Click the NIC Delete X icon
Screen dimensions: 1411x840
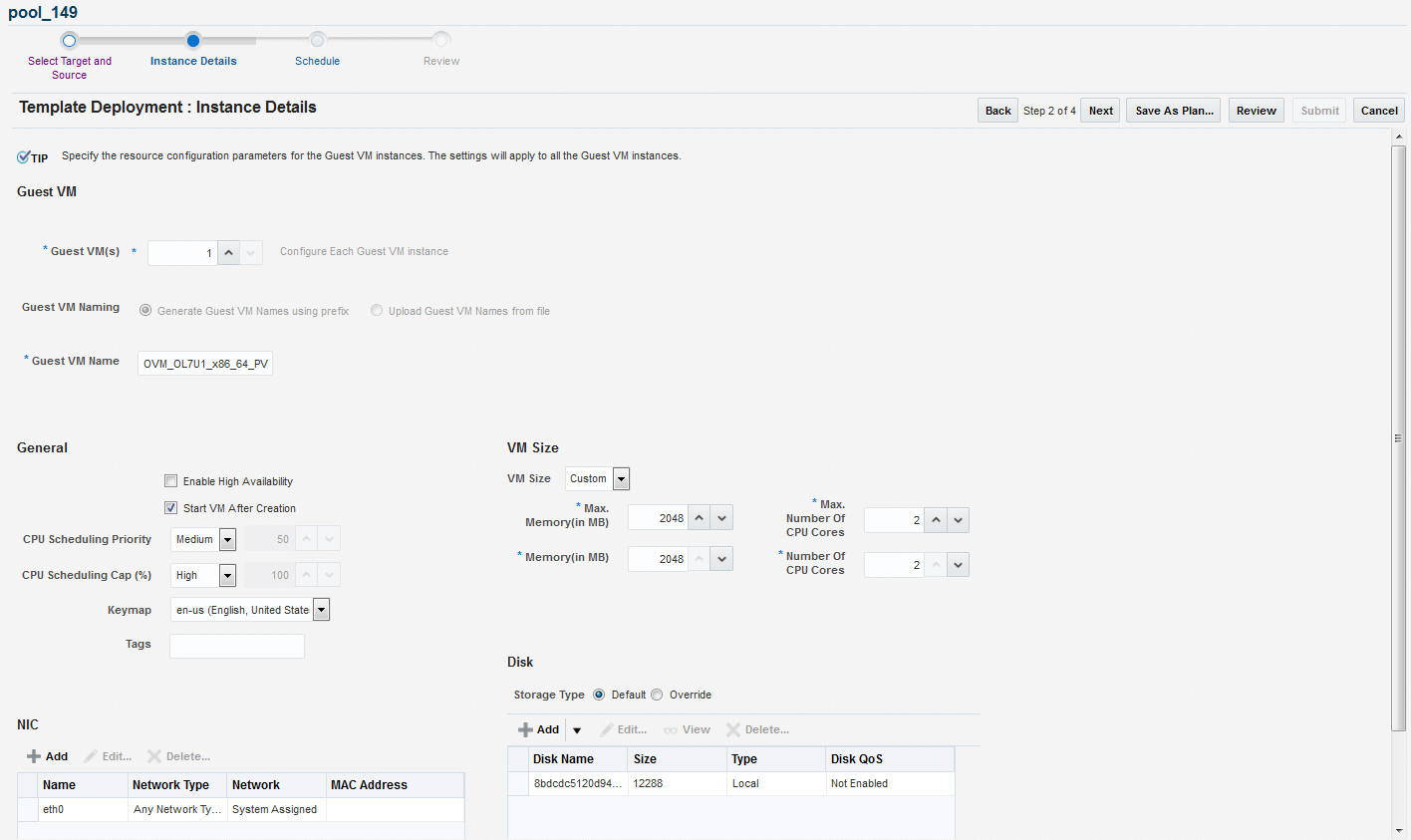[x=154, y=756]
